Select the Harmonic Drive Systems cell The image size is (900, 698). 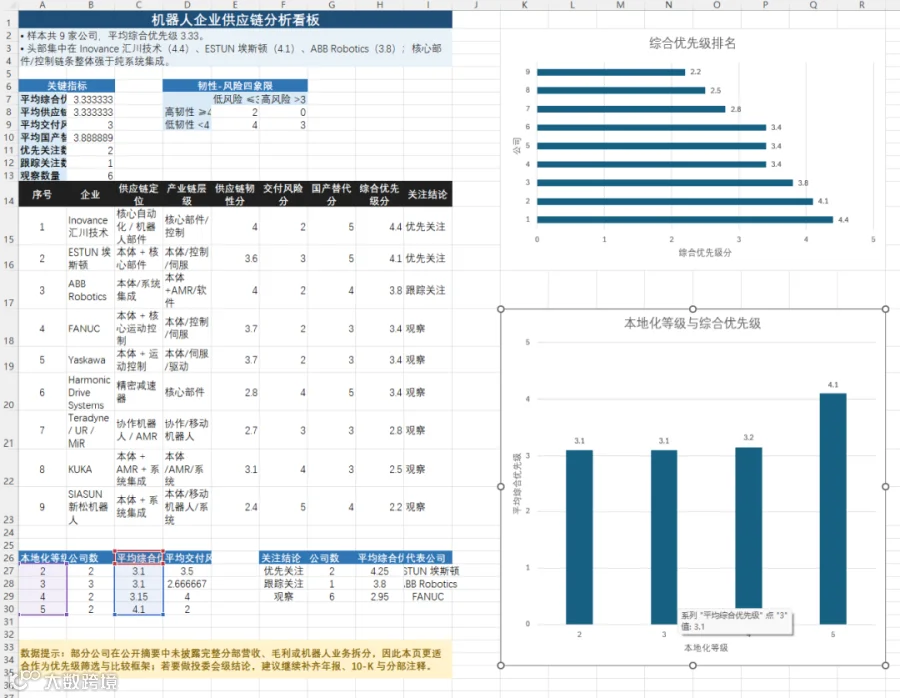coord(91,392)
